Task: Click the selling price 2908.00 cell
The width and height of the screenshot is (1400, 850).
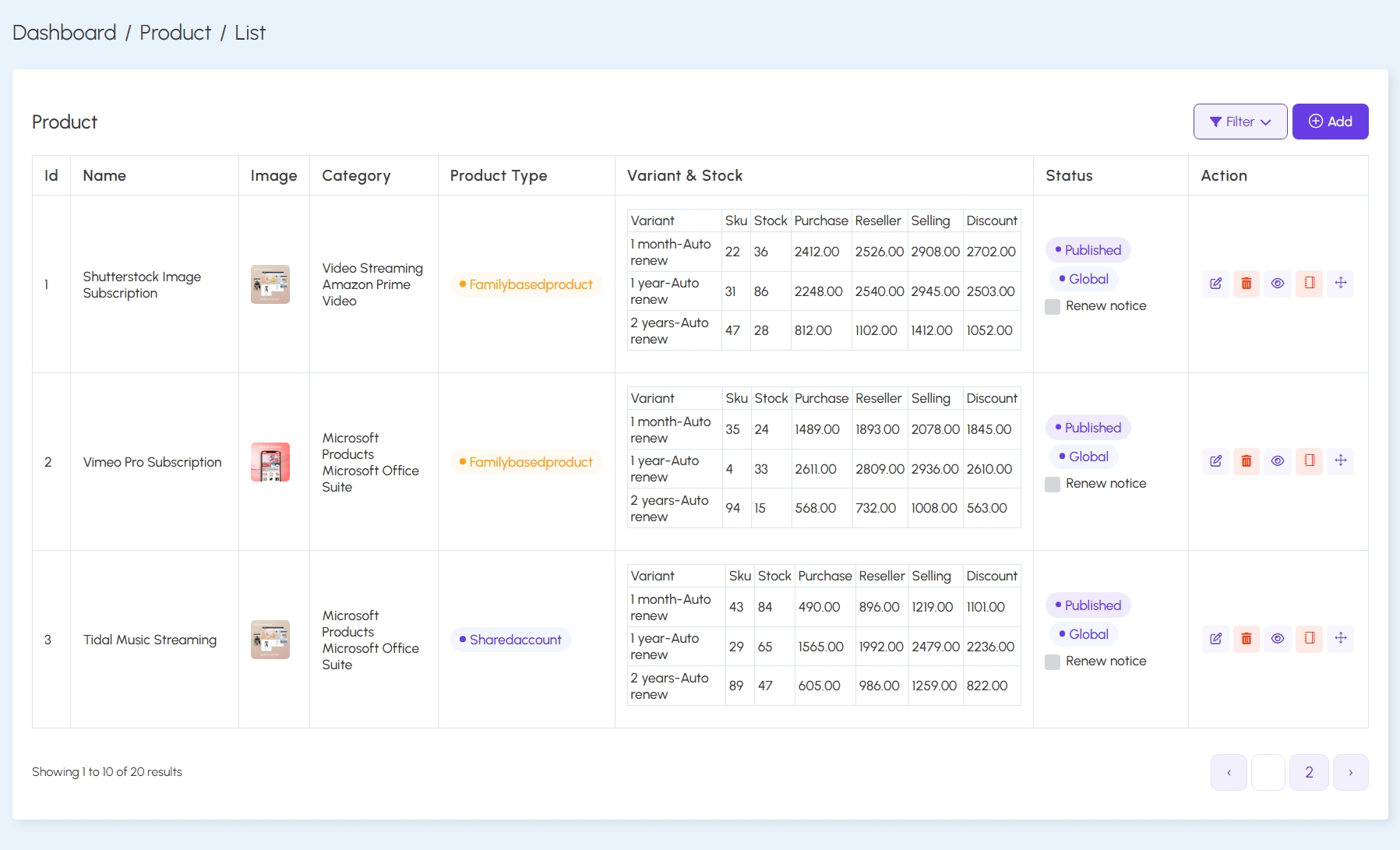Action: tap(936, 252)
